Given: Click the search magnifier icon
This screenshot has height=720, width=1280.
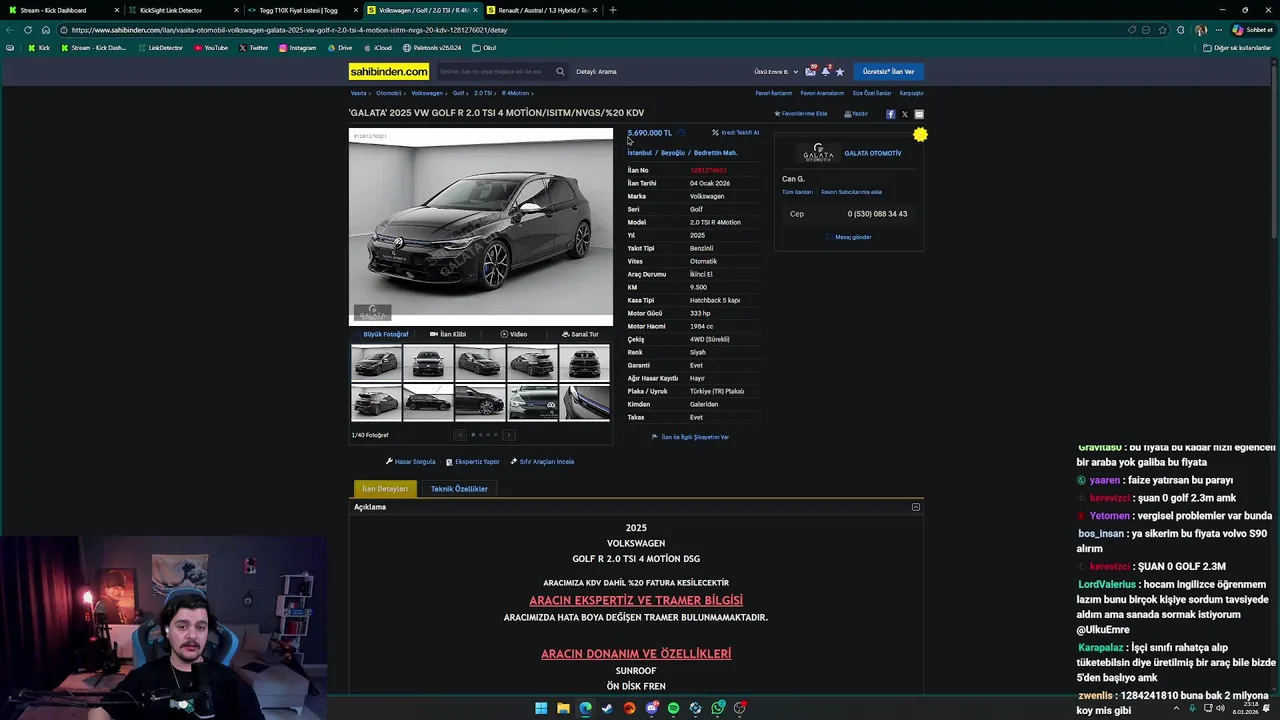Looking at the screenshot, I should (560, 71).
